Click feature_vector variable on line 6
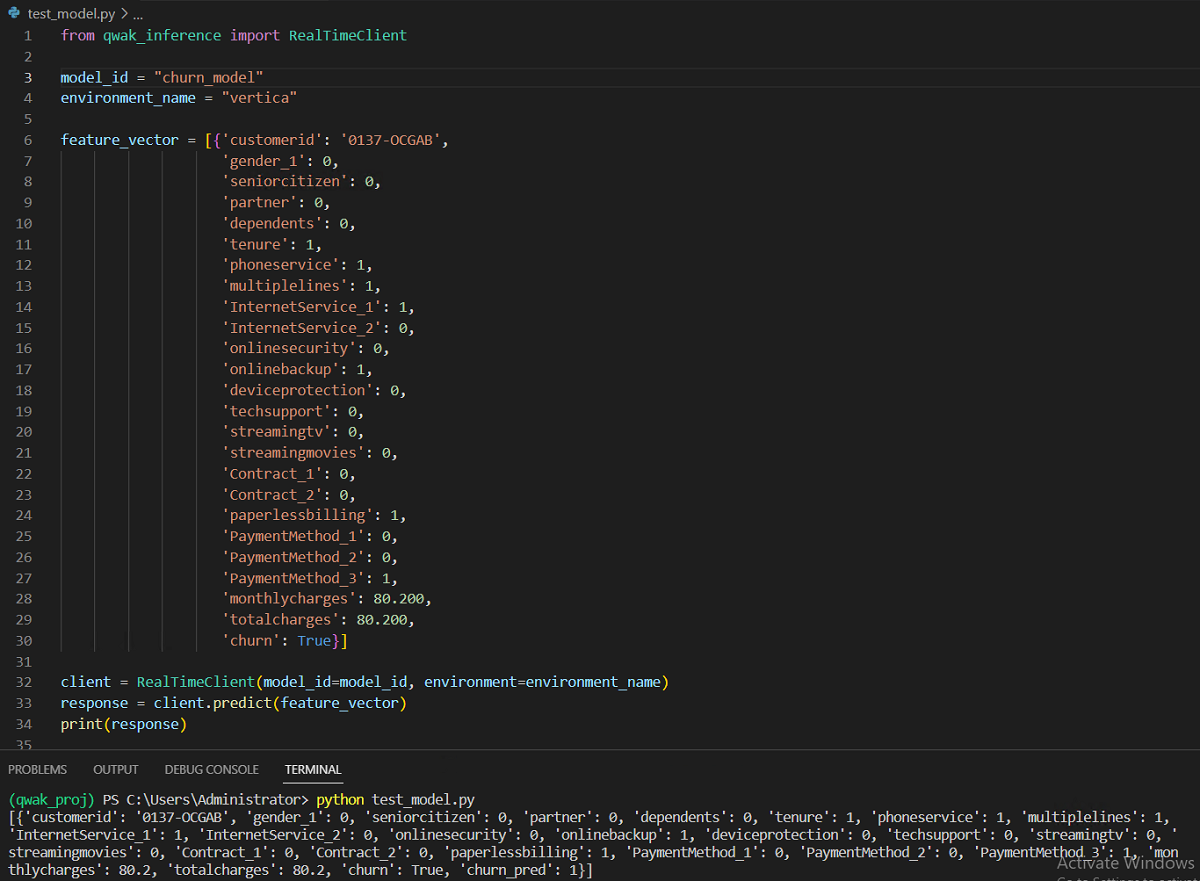Viewport: 1200px width, 881px height. pos(120,140)
